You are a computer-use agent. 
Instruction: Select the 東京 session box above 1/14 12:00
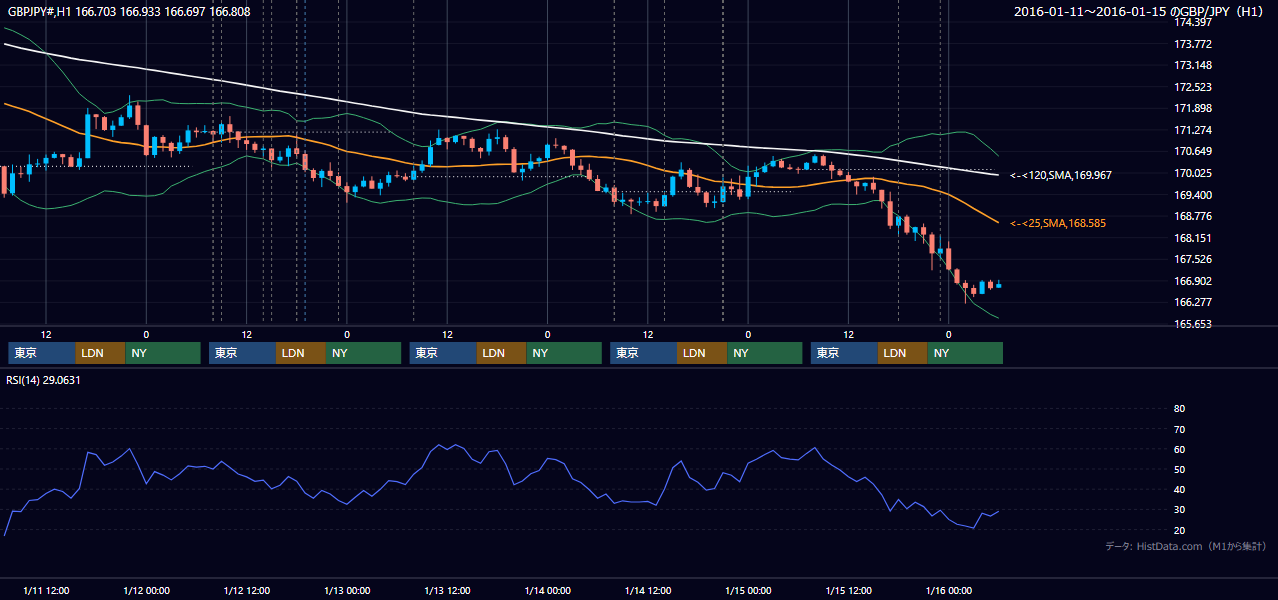pos(644,353)
